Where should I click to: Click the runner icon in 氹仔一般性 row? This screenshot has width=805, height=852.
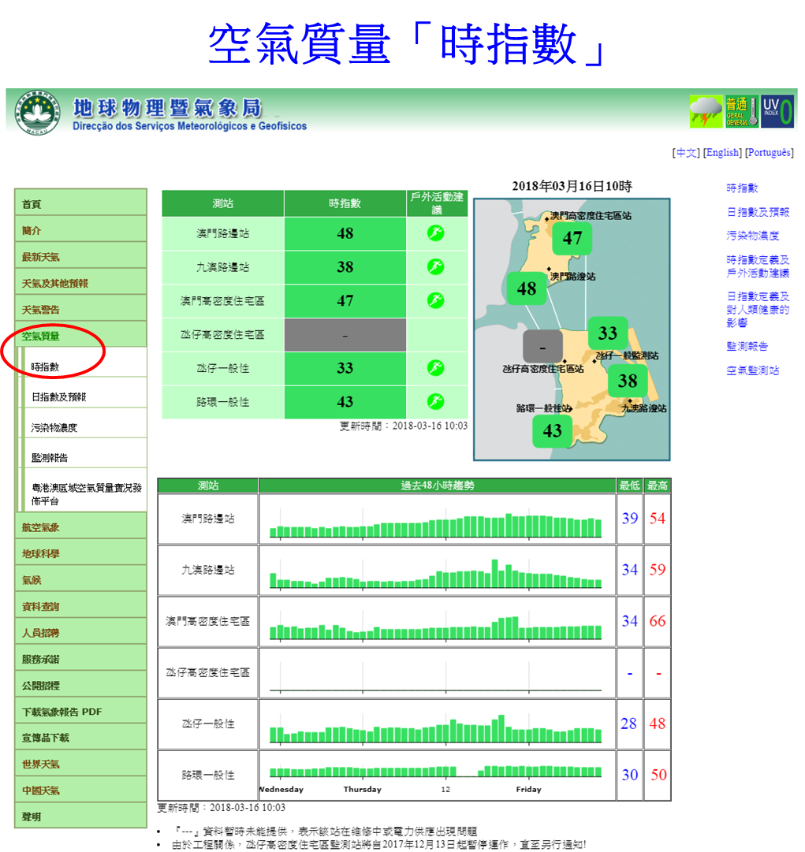click(x=435, y=368)
